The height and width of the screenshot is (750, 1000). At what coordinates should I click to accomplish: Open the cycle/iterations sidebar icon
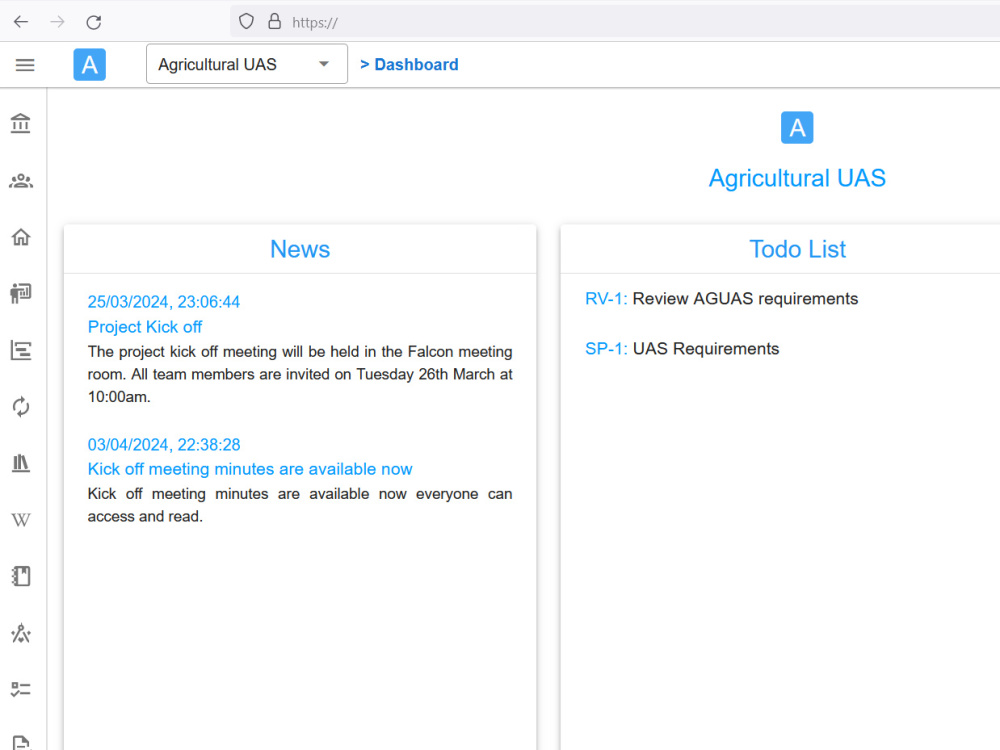click(20, 407)
